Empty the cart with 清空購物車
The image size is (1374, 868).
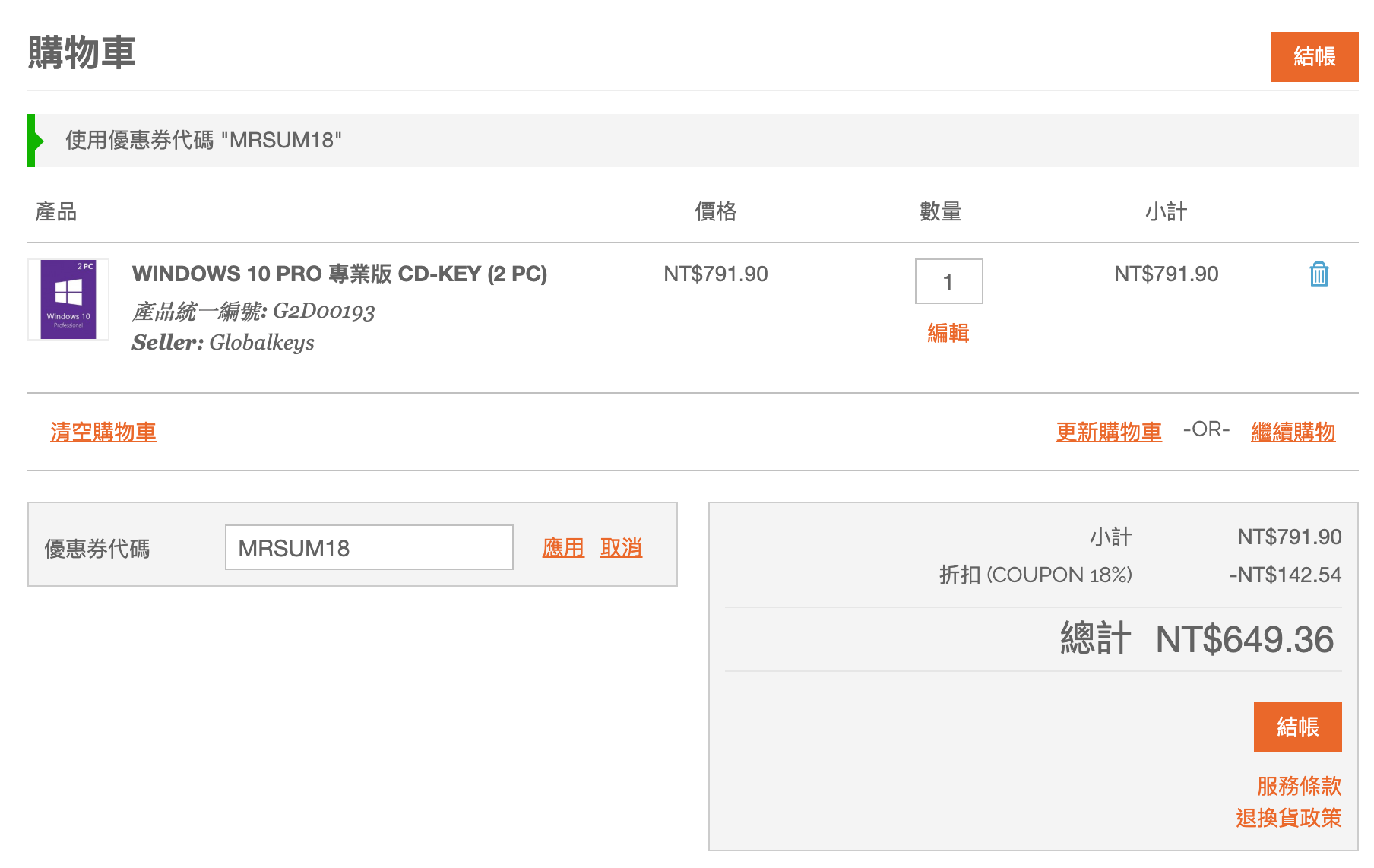click(103, 432)
